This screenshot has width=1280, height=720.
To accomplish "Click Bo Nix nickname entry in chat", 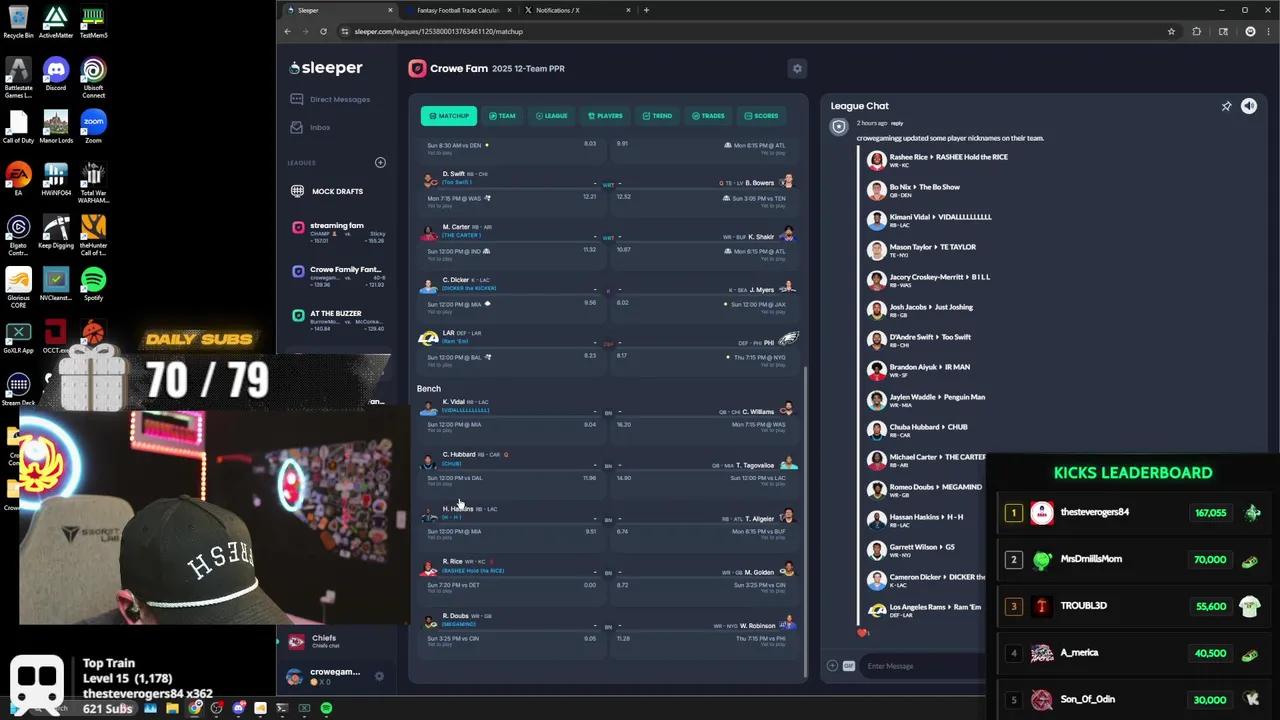I will [x=914, y=190].
